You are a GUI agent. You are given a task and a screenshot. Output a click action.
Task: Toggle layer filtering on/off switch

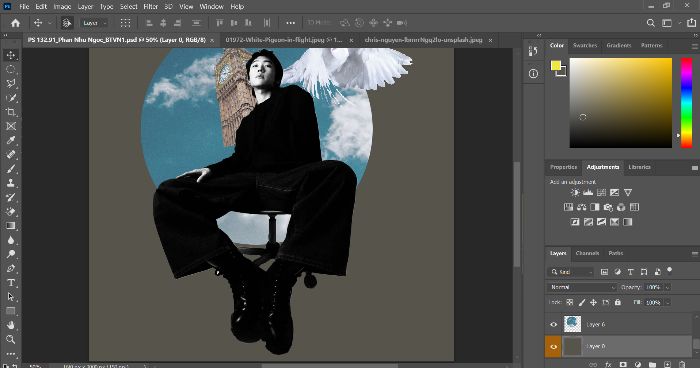tap(670, 270)
